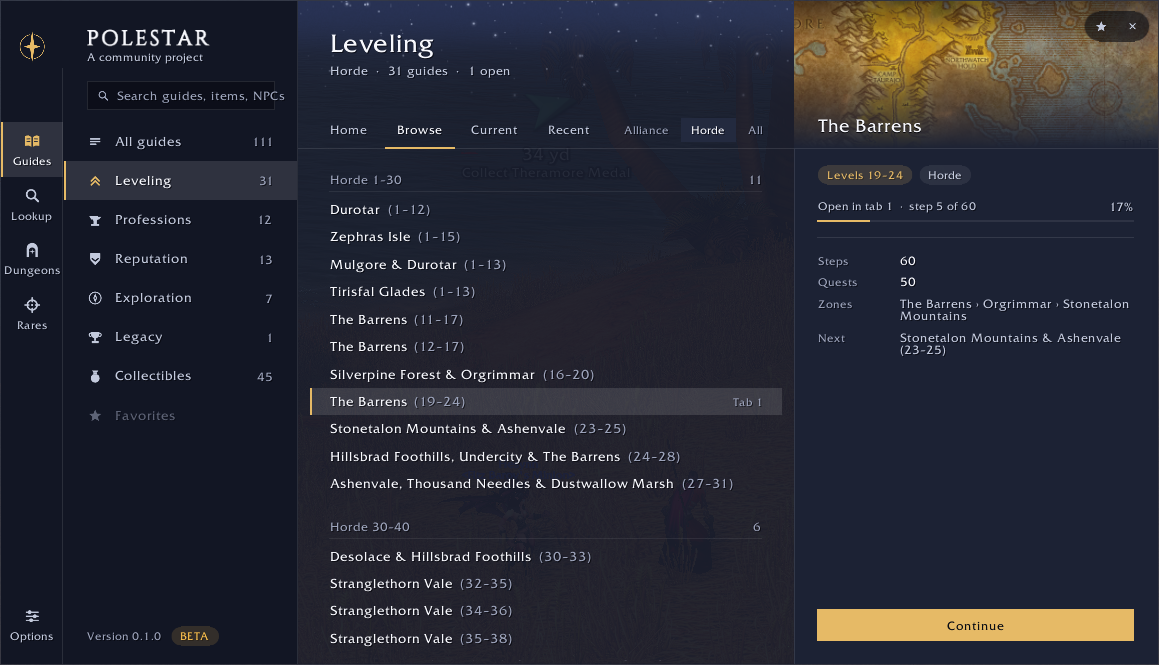Switch to the Recent tab
Screen dimensions: 1159x665
tap(568, 130)
